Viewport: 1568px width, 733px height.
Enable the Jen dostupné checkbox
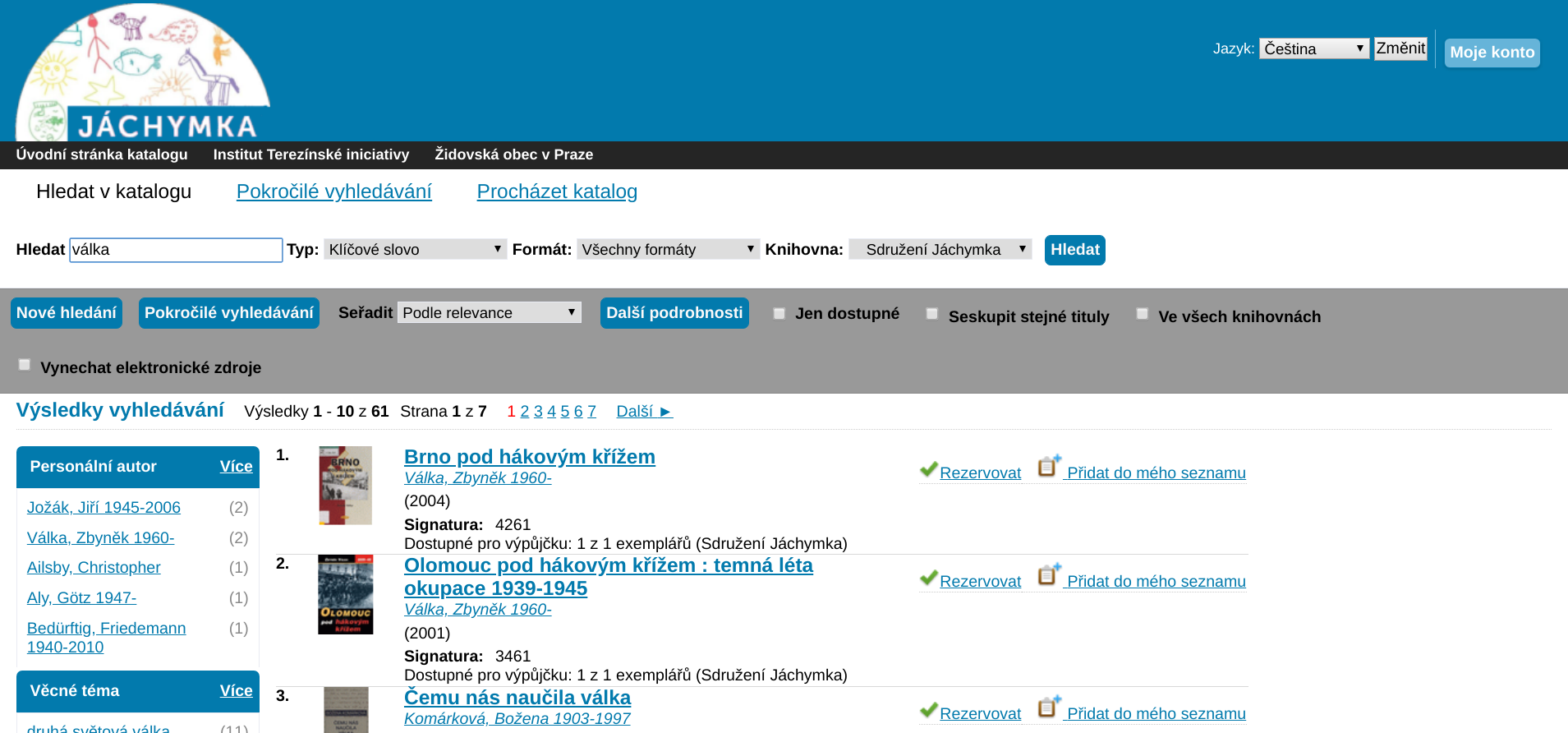pyautogui.click(x=779, y=313)
